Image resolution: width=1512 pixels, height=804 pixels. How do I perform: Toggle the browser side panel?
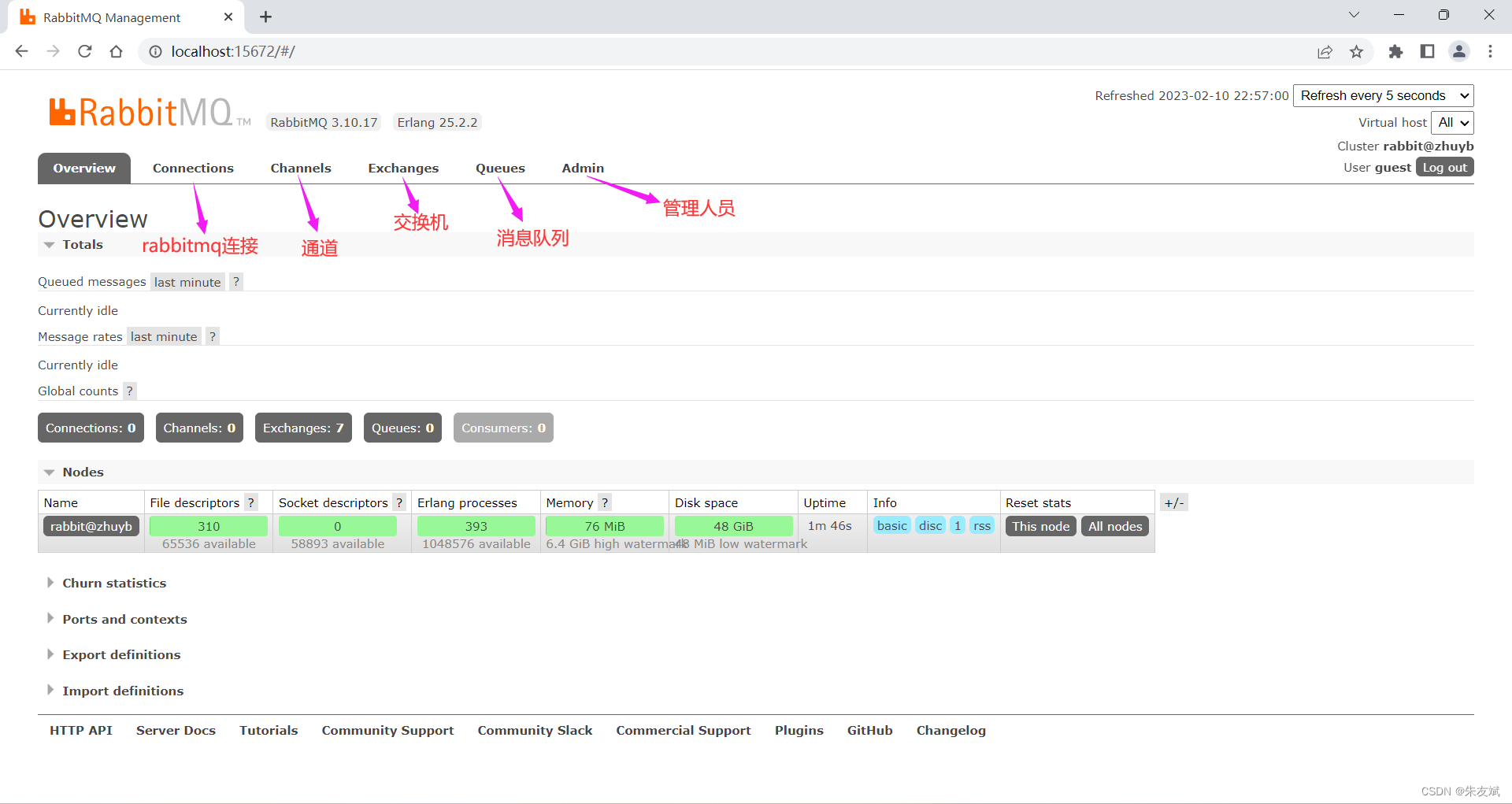coord(1427,51)
